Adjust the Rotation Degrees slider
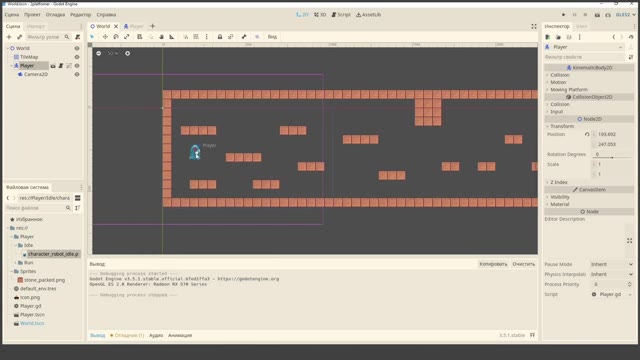This screenshot has height=360, width=640. [x=612, y=157]
